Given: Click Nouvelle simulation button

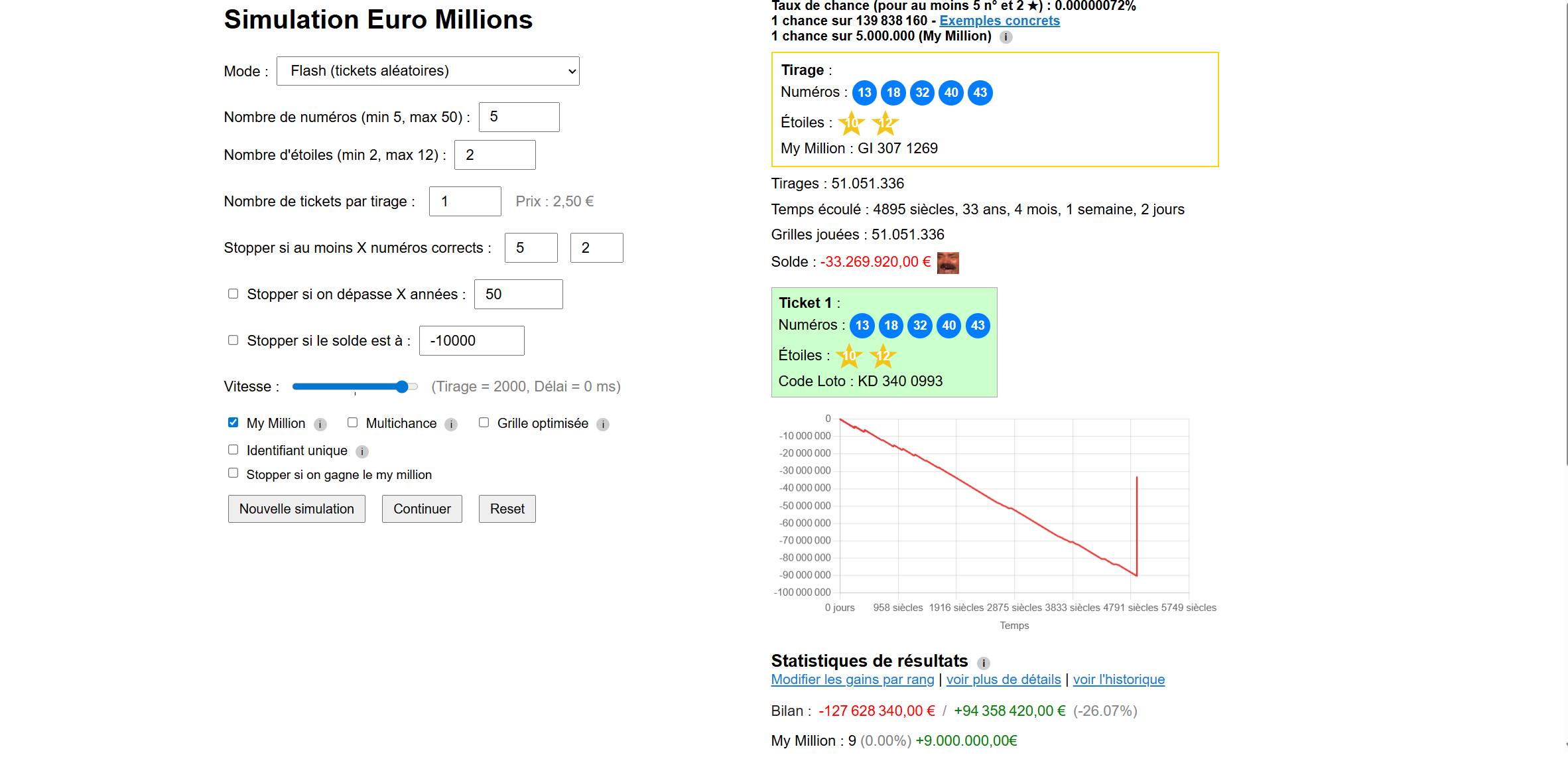Looking at the screenshot, I should point(296,509).
